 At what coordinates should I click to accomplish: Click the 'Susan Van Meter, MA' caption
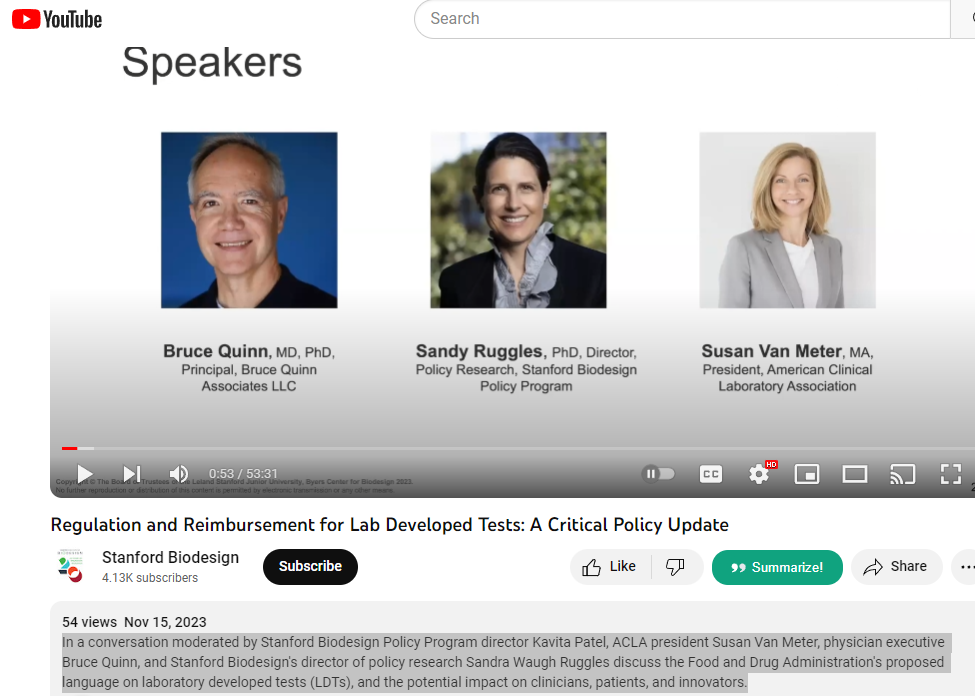787,351
